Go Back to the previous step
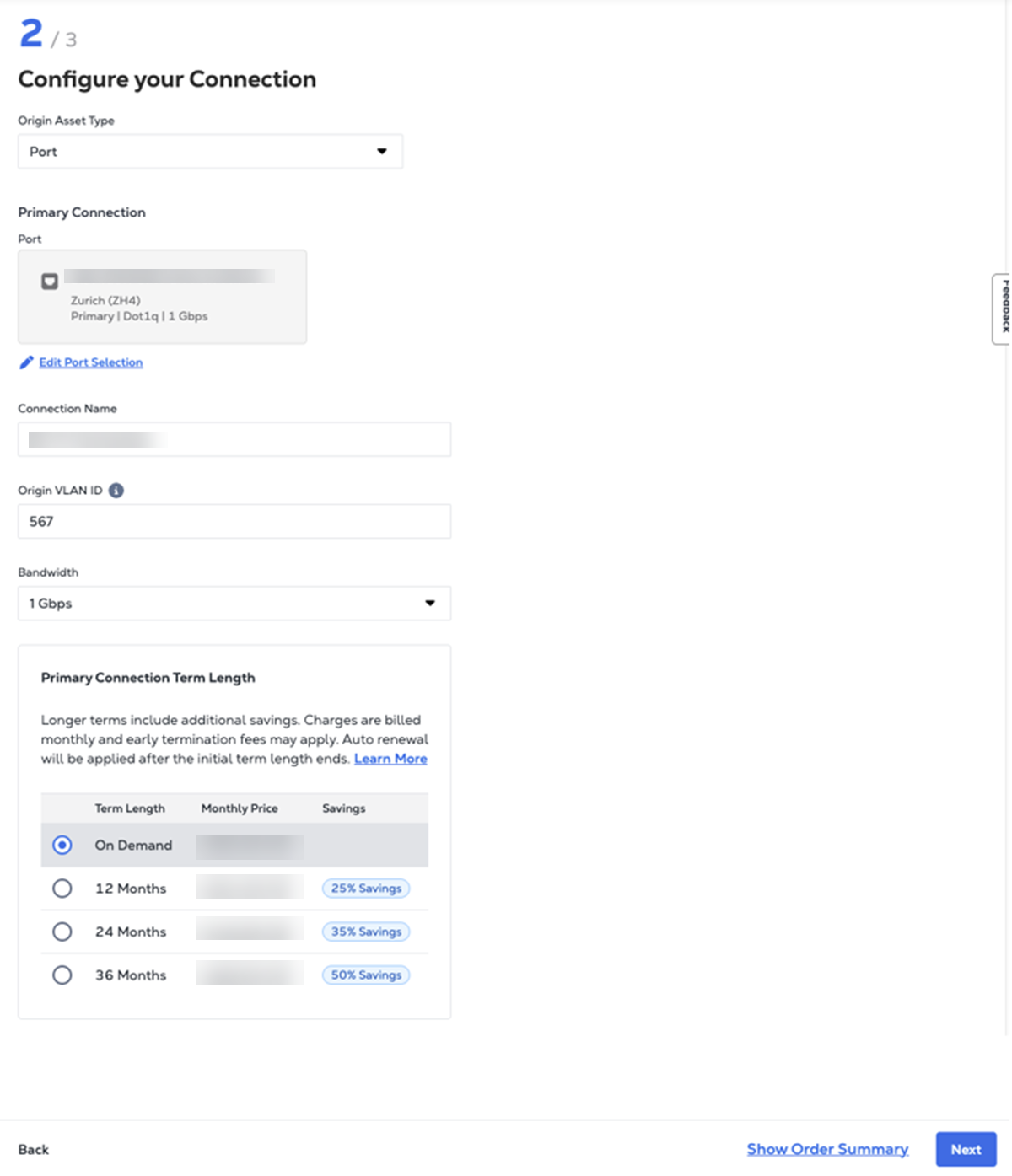This screenshot has height=1176, width=1012. [x=34, y=1150]
